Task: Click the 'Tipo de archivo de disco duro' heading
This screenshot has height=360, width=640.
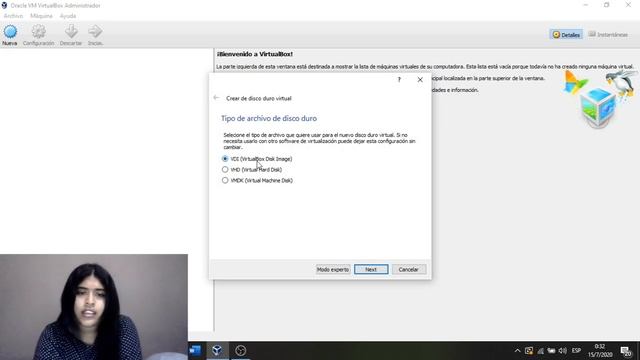Action: 269,118
